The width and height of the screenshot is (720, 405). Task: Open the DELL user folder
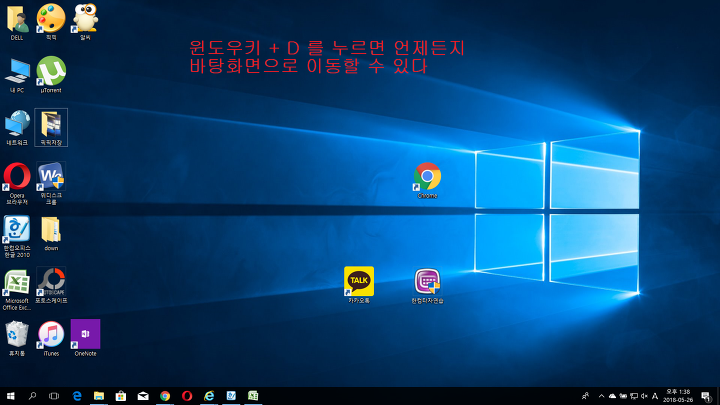click(x=17, y=22)
